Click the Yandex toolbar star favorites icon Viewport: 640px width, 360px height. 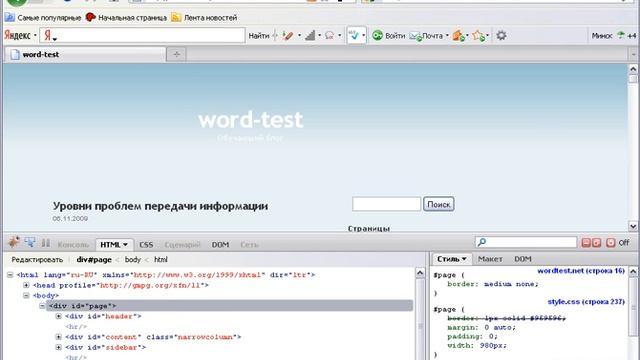click(x=478, y=36)
